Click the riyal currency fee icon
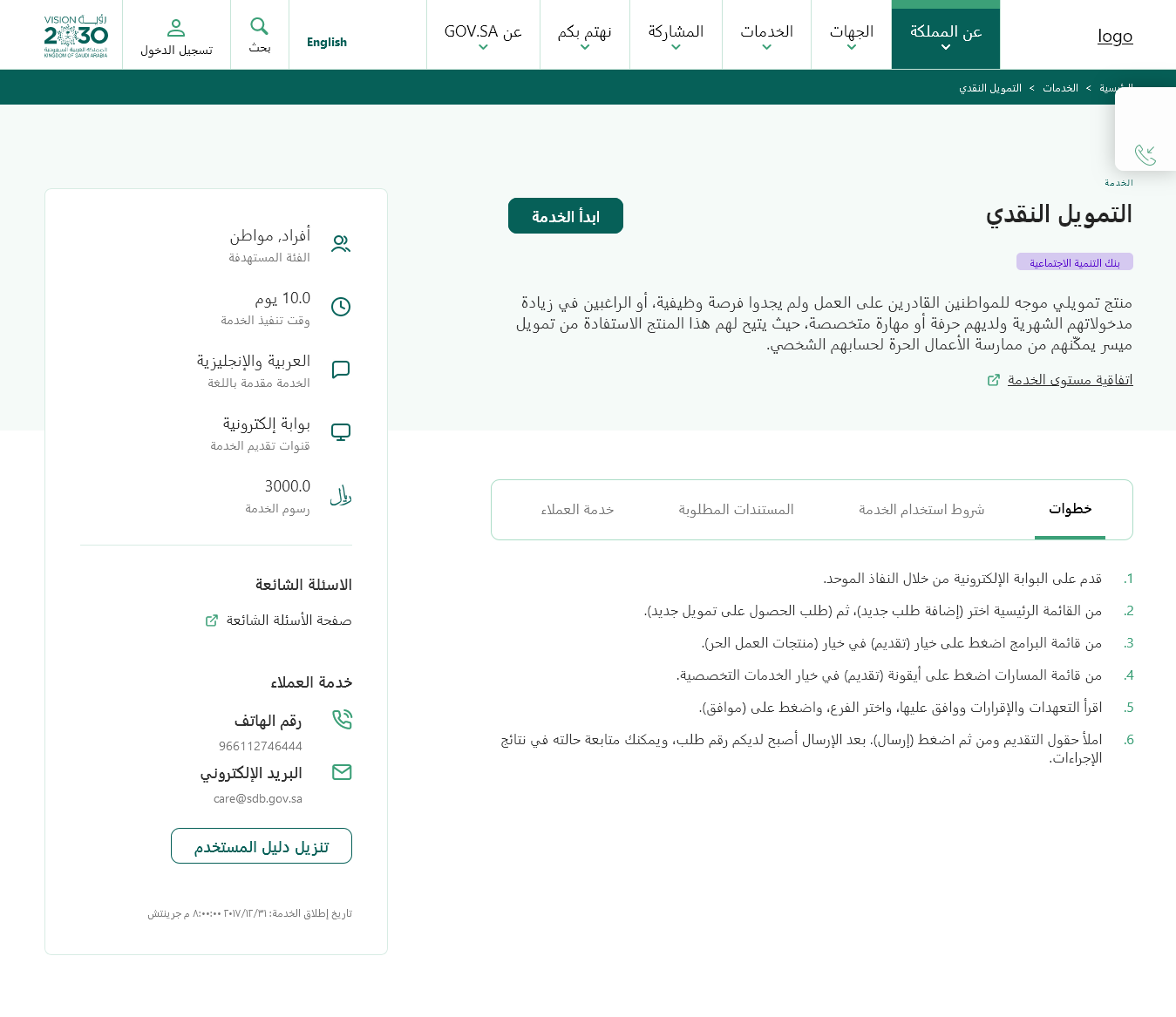The width and height of the screenshot is (1176, 1017). [341, 495]
